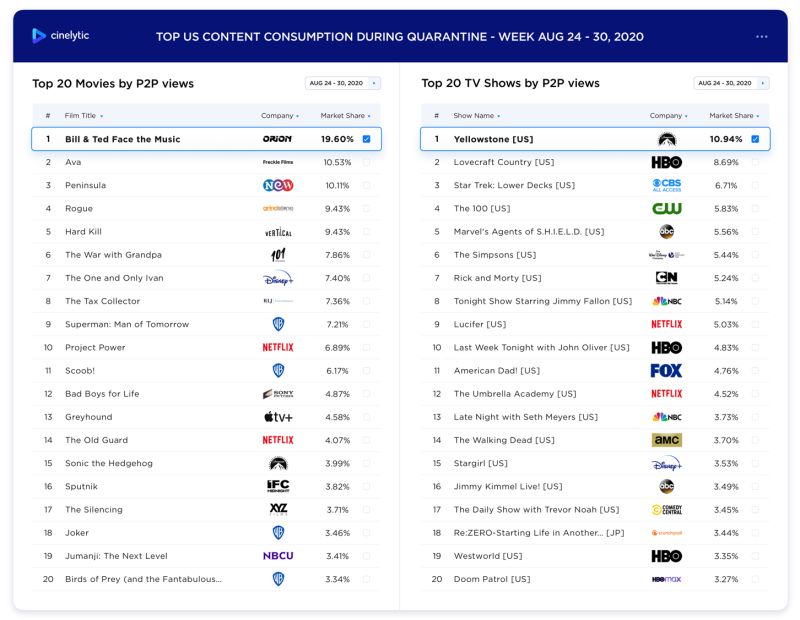Screen dimensions: 800x620
Task: Click Comedy Central logo beside The Daily Show
Action: point(667,509)
